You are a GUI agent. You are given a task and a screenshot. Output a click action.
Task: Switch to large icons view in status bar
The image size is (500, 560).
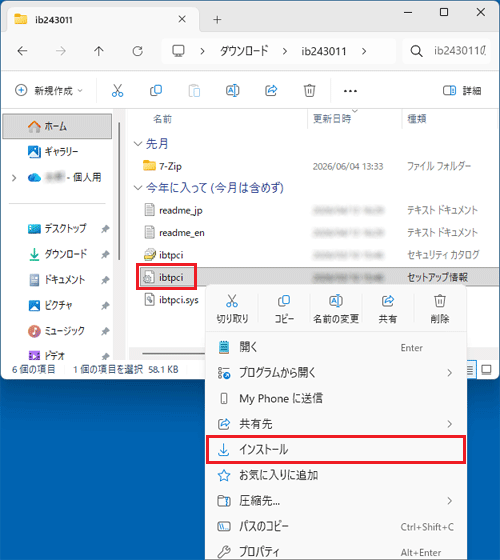pyautogui.click(x=486, y=369)
